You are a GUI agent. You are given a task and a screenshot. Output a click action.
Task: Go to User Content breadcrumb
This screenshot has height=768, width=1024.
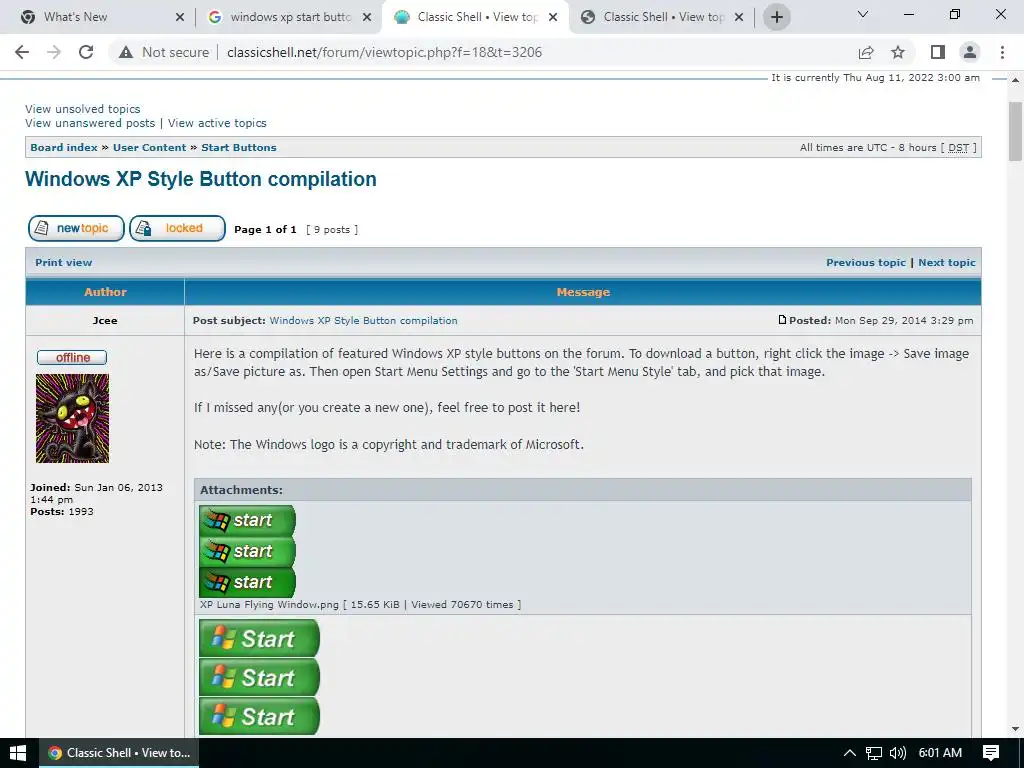150,148
